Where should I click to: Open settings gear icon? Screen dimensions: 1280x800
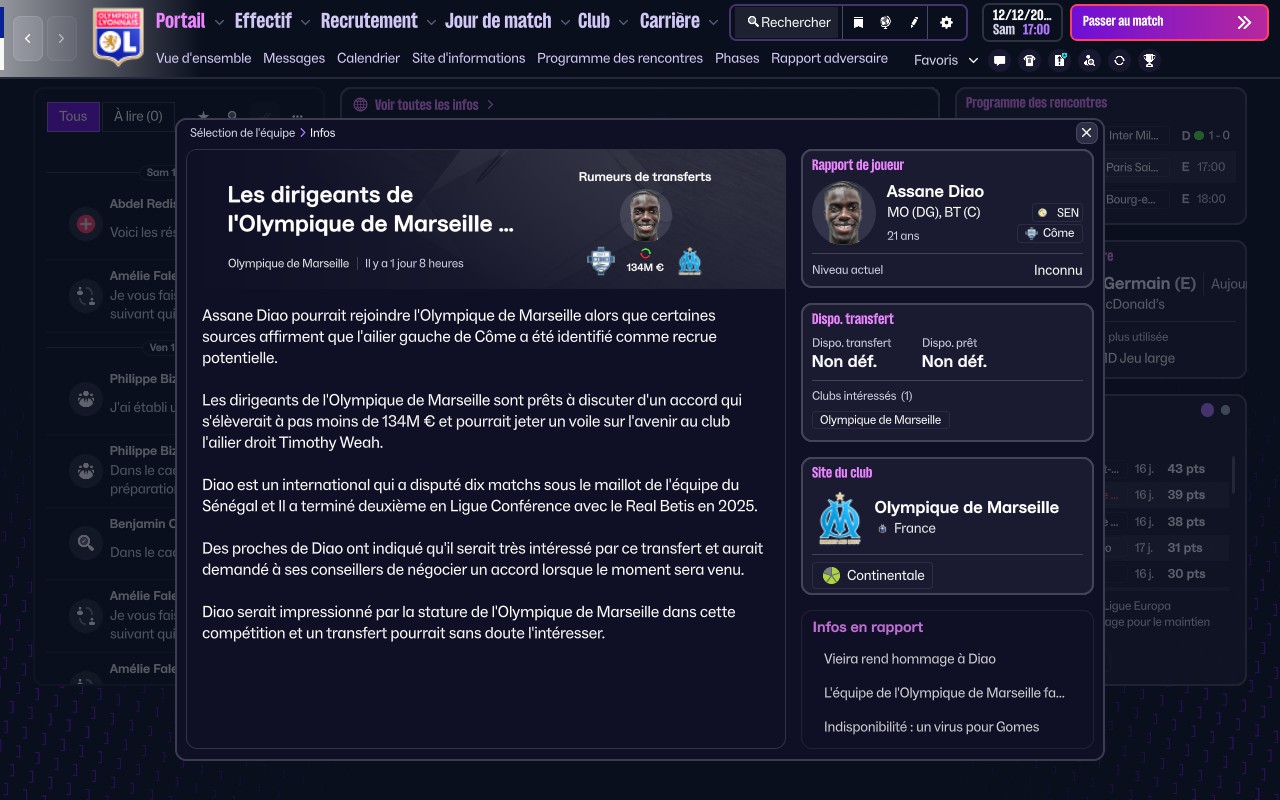coord(946,22)
